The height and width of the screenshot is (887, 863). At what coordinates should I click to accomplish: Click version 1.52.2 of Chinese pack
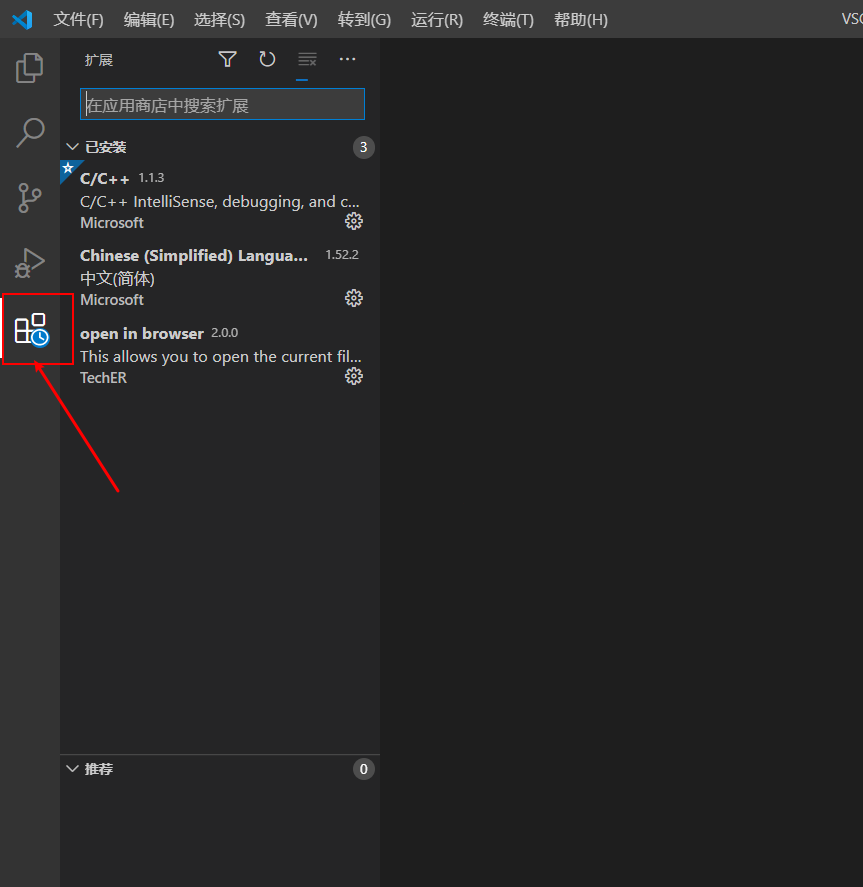coord(342,255)
